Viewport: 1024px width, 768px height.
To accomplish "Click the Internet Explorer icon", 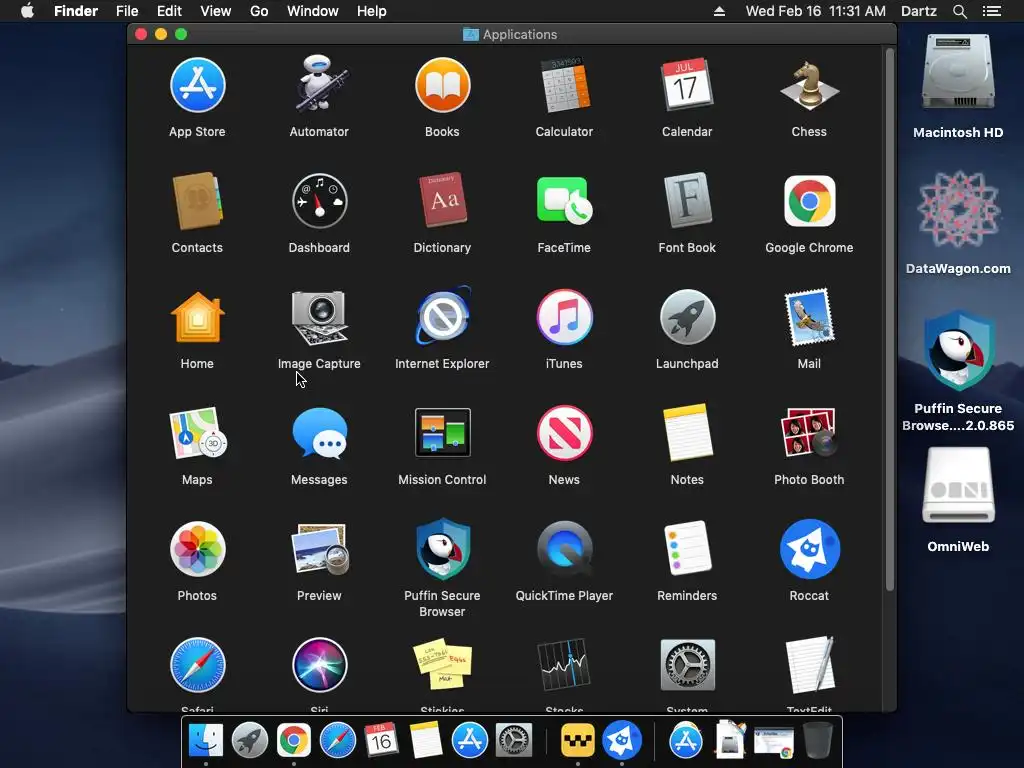I will point(442,316).
